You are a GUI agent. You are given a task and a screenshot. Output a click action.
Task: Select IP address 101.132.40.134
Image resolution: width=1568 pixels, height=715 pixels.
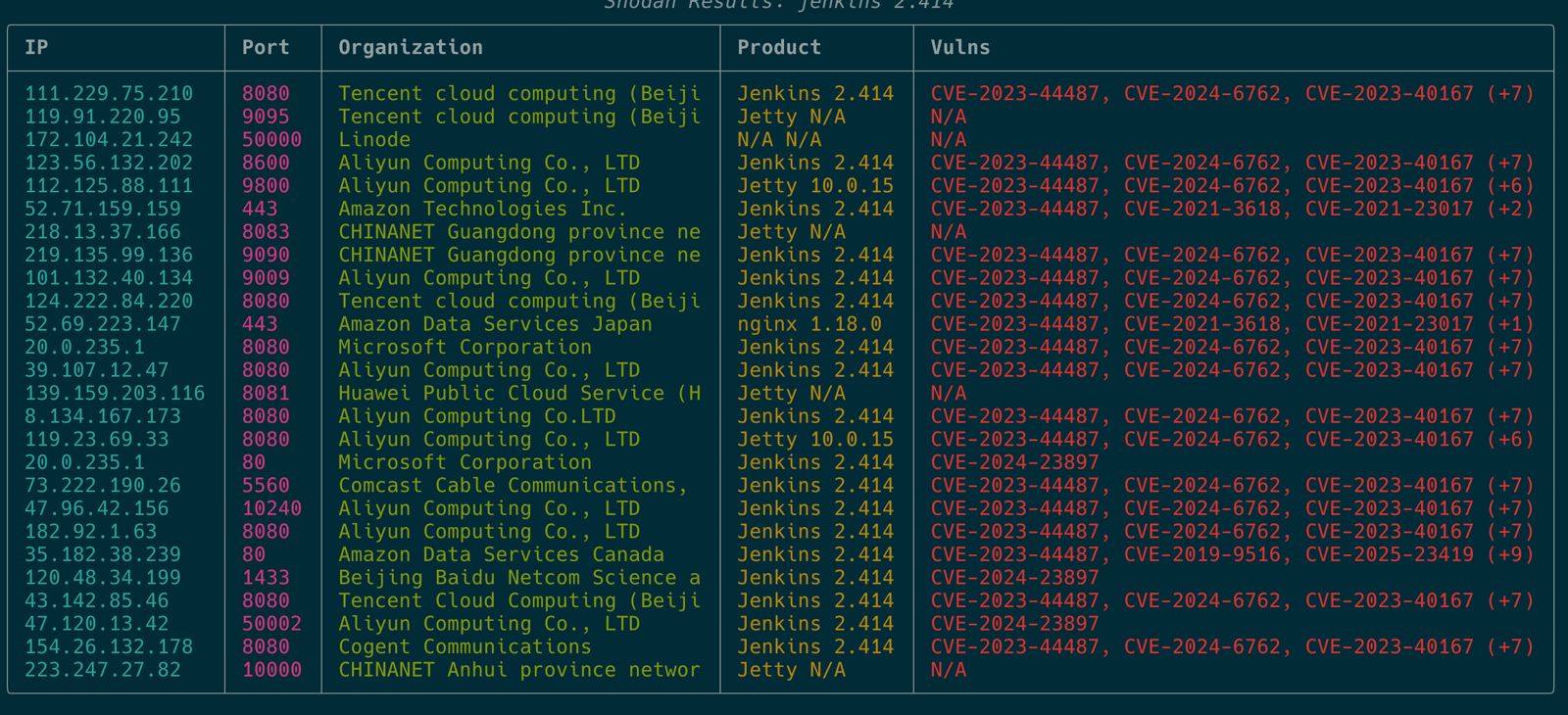coord(109,278)
